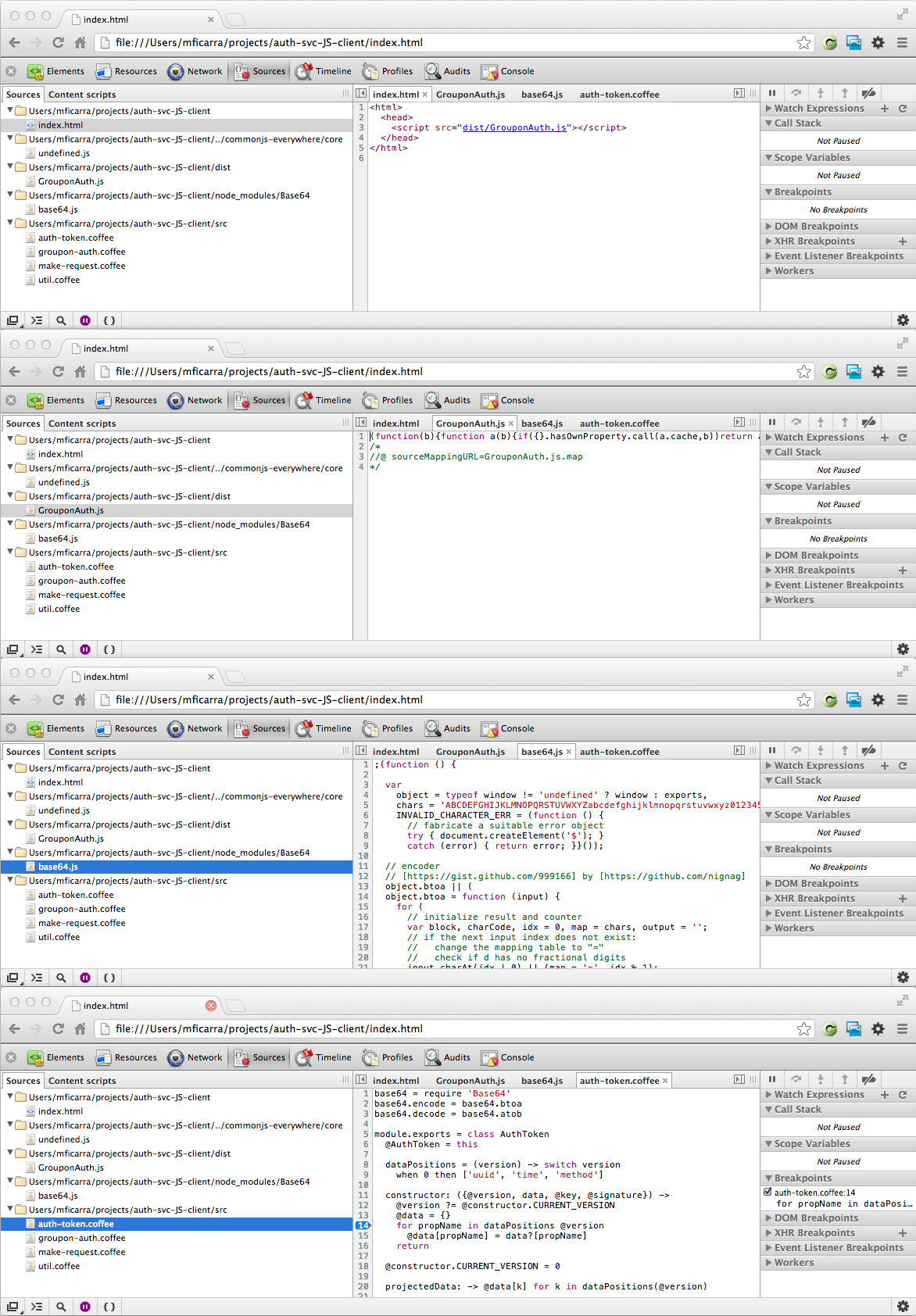Close DevTools in window showing auth-token.coffee code
Image resolution: width=916 pixels, height=1316 pixels.
[11, 1057]
